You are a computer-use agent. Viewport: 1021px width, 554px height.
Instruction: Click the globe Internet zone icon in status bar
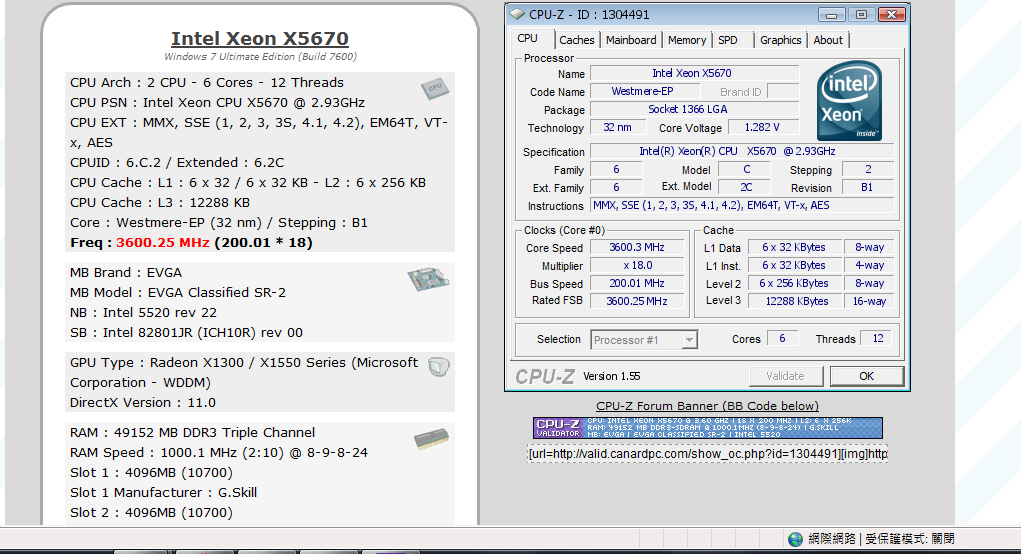click(x=795, y=539)
